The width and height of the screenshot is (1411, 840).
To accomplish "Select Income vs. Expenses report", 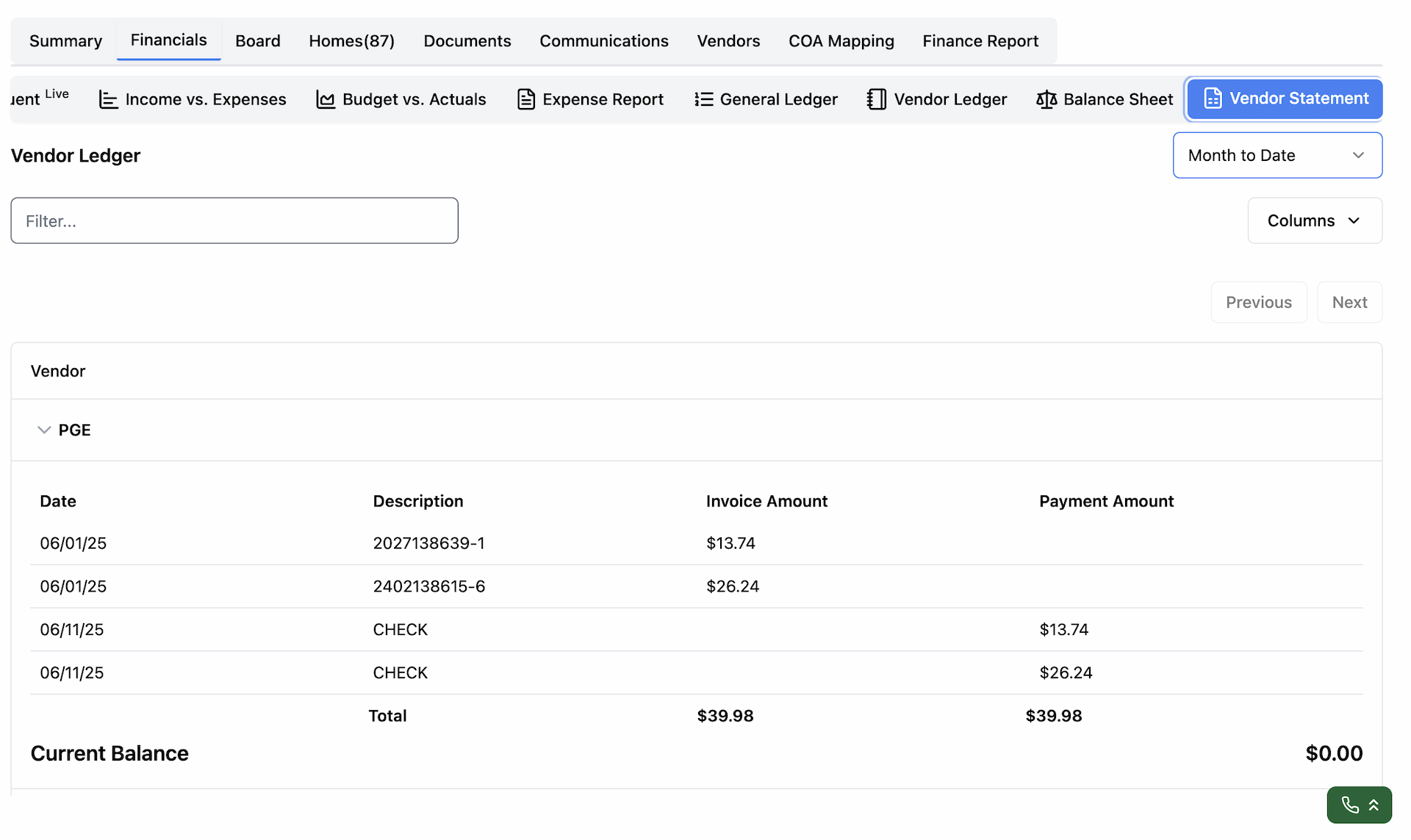I will click(193, 99).
